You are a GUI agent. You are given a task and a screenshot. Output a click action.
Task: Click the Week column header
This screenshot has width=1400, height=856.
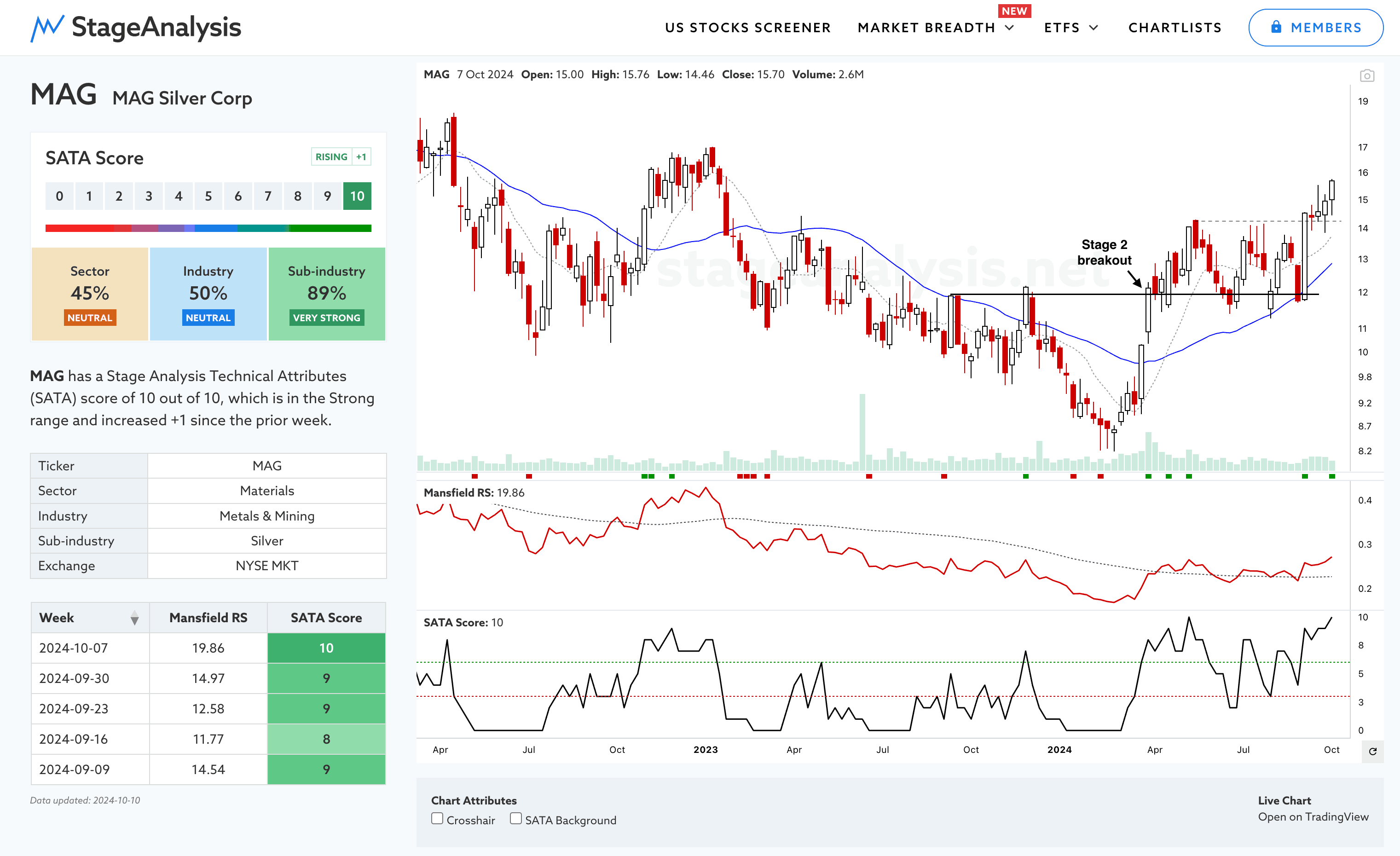click(x=90, y=618)
